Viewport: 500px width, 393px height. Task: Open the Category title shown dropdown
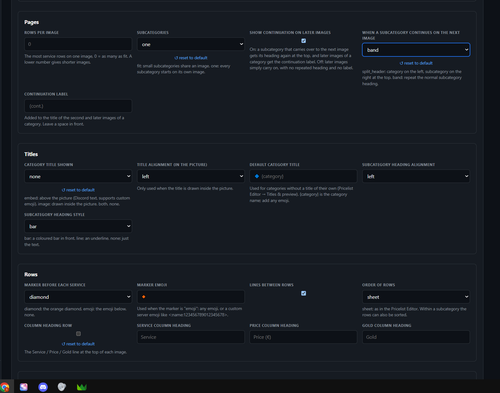[78, 176]
